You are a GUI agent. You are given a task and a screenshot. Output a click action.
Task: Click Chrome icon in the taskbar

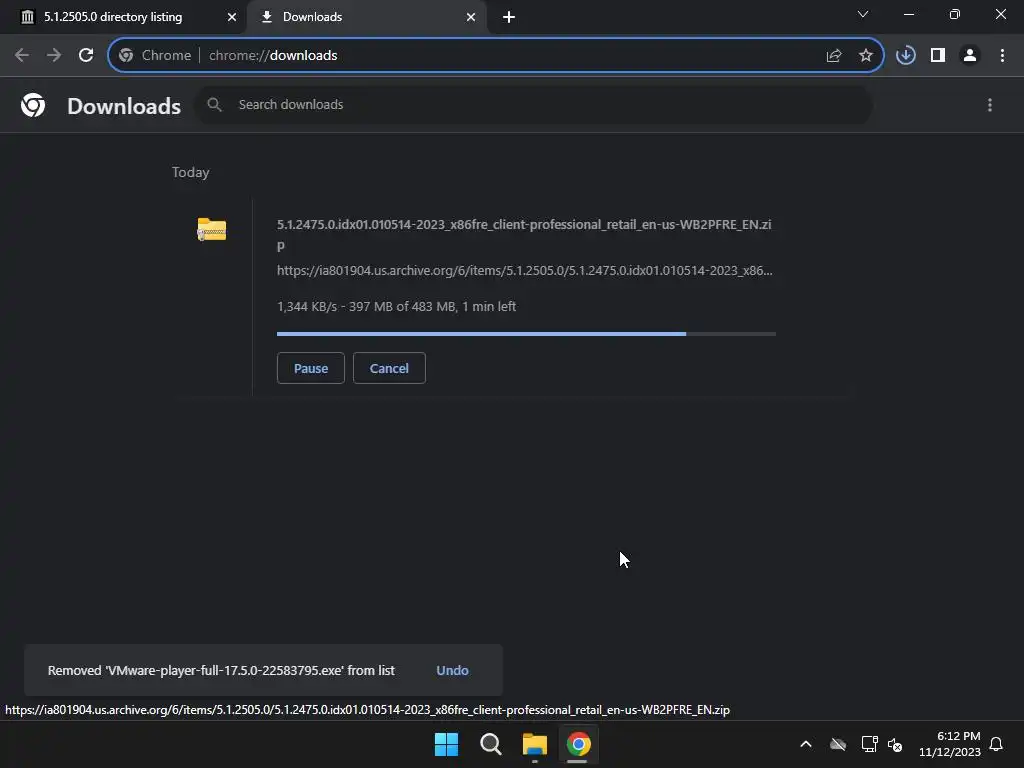coord(578,744)
